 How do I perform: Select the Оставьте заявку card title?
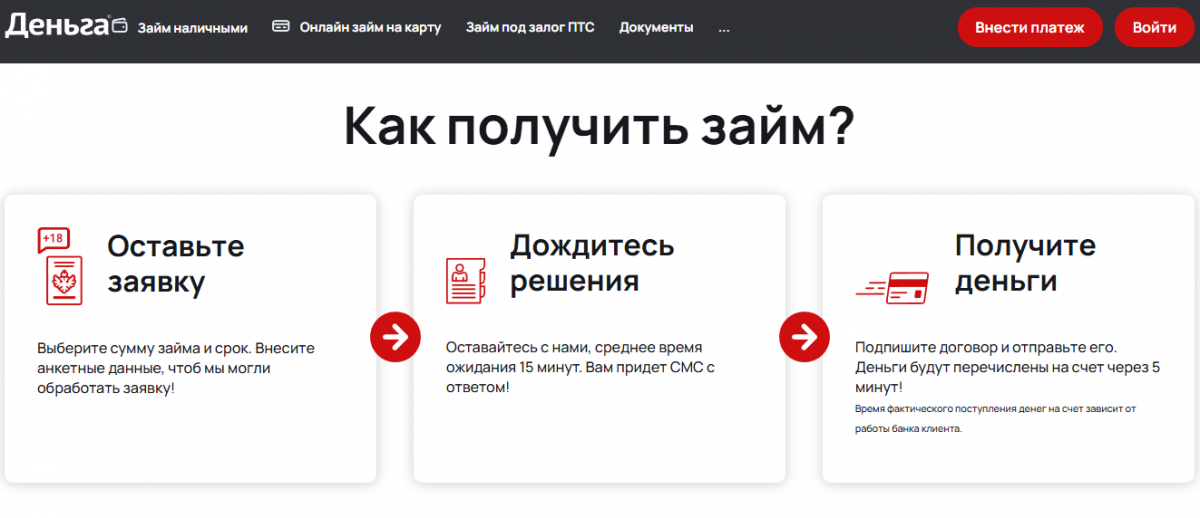[x=176, y=264]
